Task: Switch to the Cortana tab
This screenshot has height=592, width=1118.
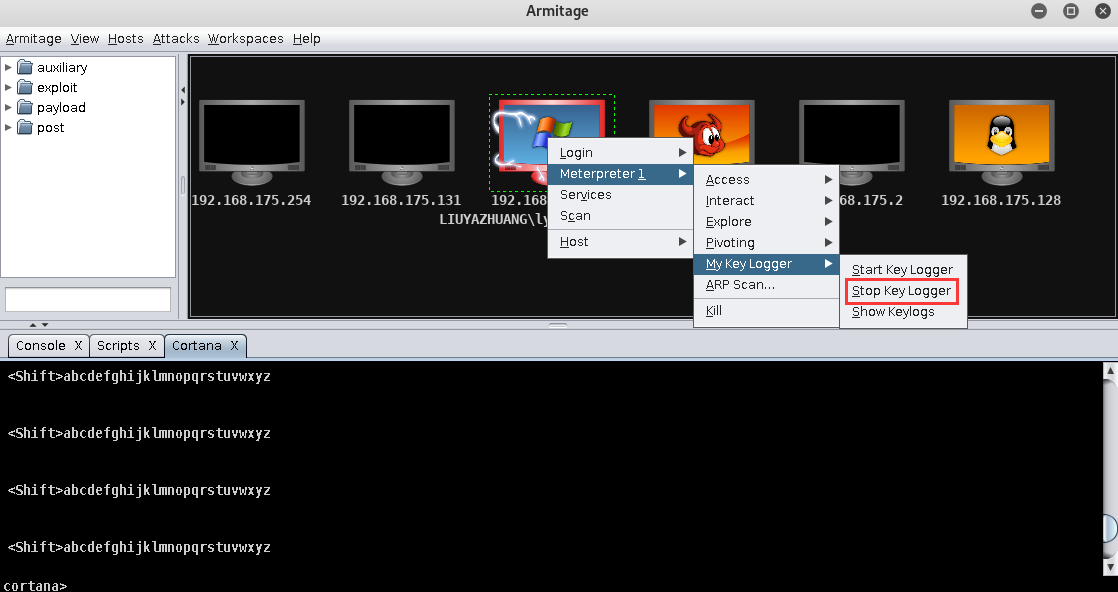Action: pos(197,346)
